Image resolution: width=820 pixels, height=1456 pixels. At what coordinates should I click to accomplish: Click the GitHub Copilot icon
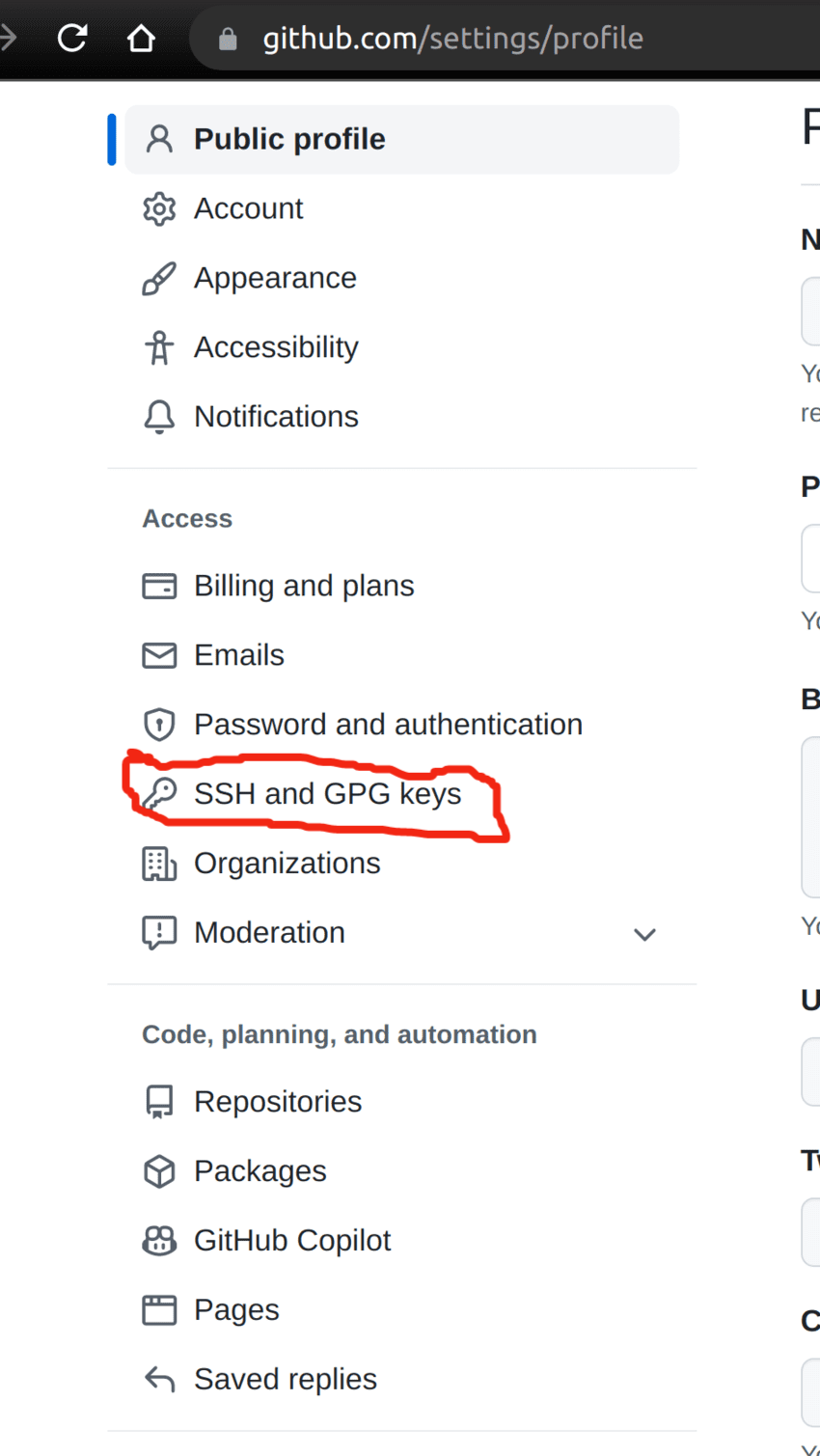click(158, 1240)
